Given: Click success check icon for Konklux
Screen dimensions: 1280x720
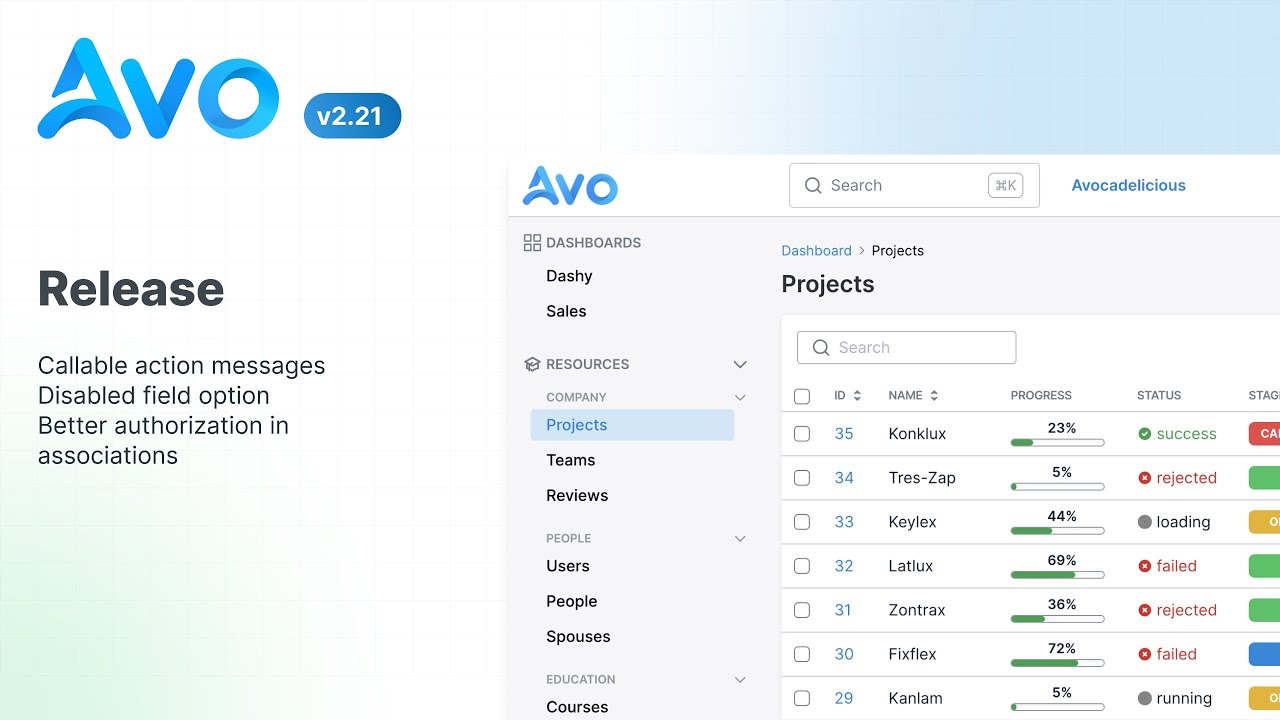Looking at the screenshot, I should tap(1145, 434).
